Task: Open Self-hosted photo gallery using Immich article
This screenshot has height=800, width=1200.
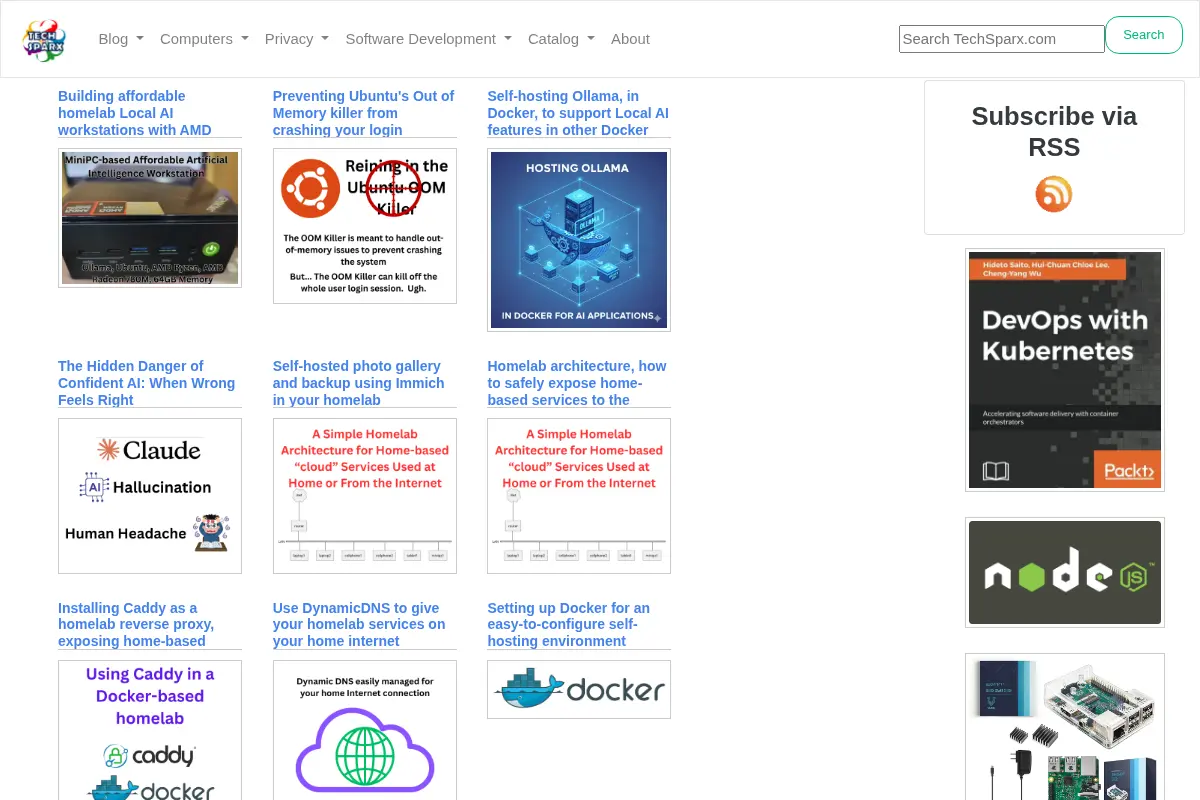Action: point(358,383)
